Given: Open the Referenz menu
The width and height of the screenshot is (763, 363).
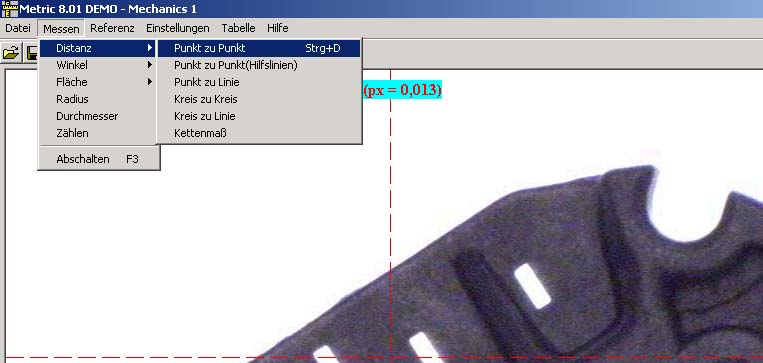Looking at the screenshot, I should (x=112, y=28).
